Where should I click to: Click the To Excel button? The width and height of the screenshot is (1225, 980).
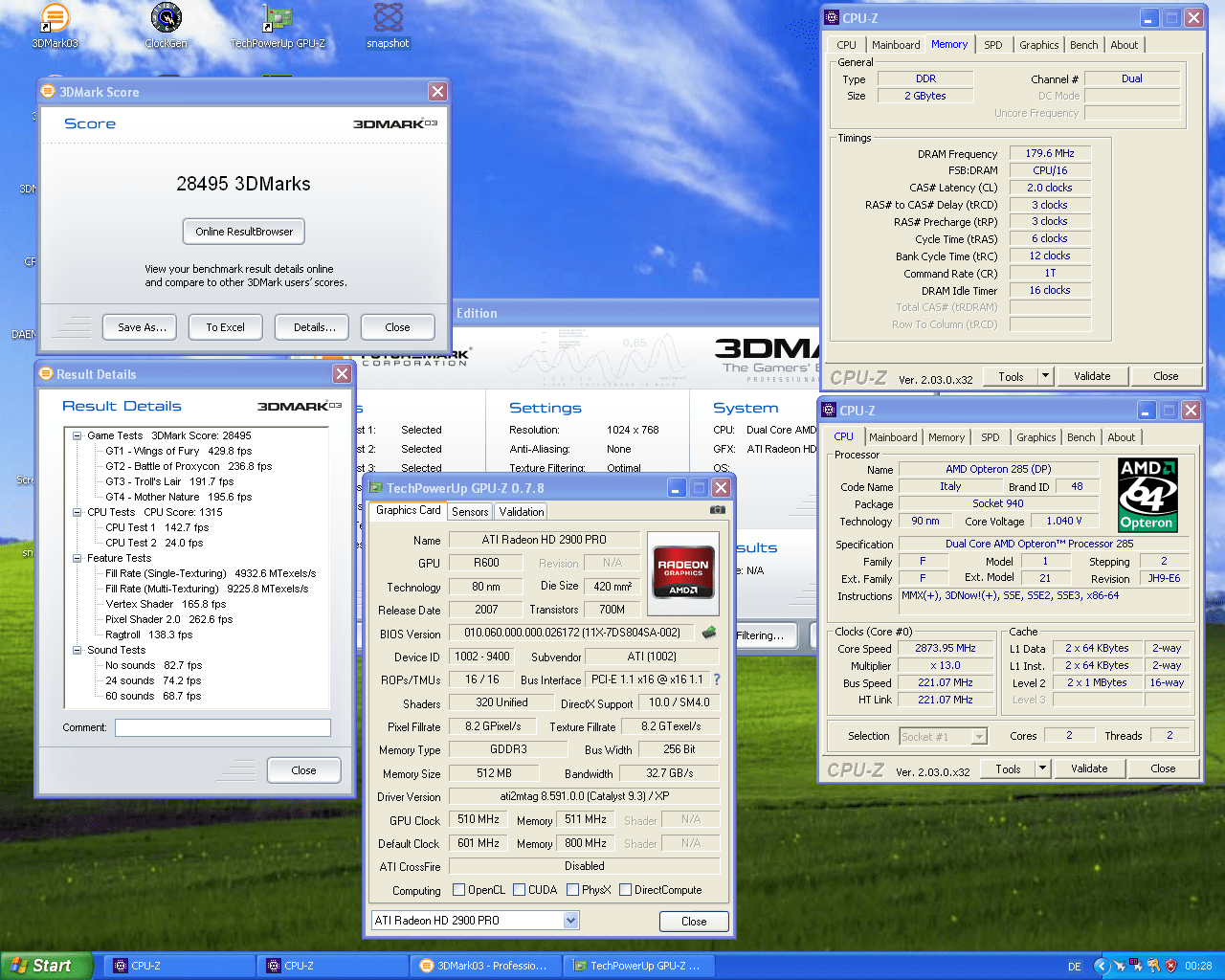coord(226,327)
